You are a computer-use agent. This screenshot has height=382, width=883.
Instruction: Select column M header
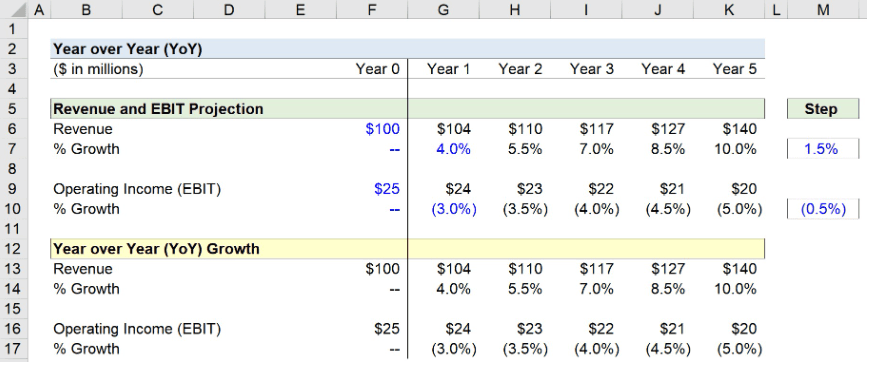823,9
